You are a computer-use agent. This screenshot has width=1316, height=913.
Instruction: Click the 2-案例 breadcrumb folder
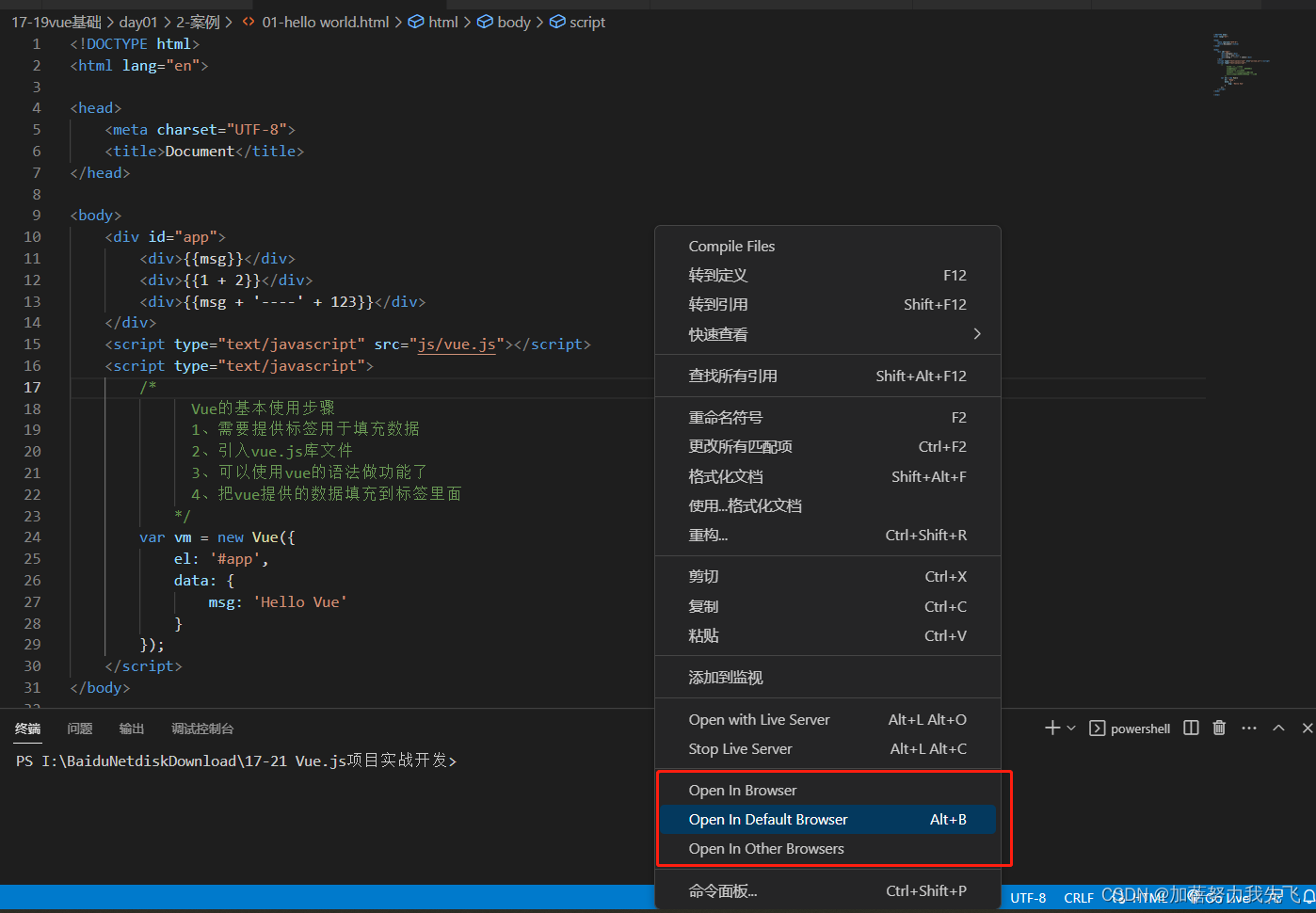click(x=198, y=22)
